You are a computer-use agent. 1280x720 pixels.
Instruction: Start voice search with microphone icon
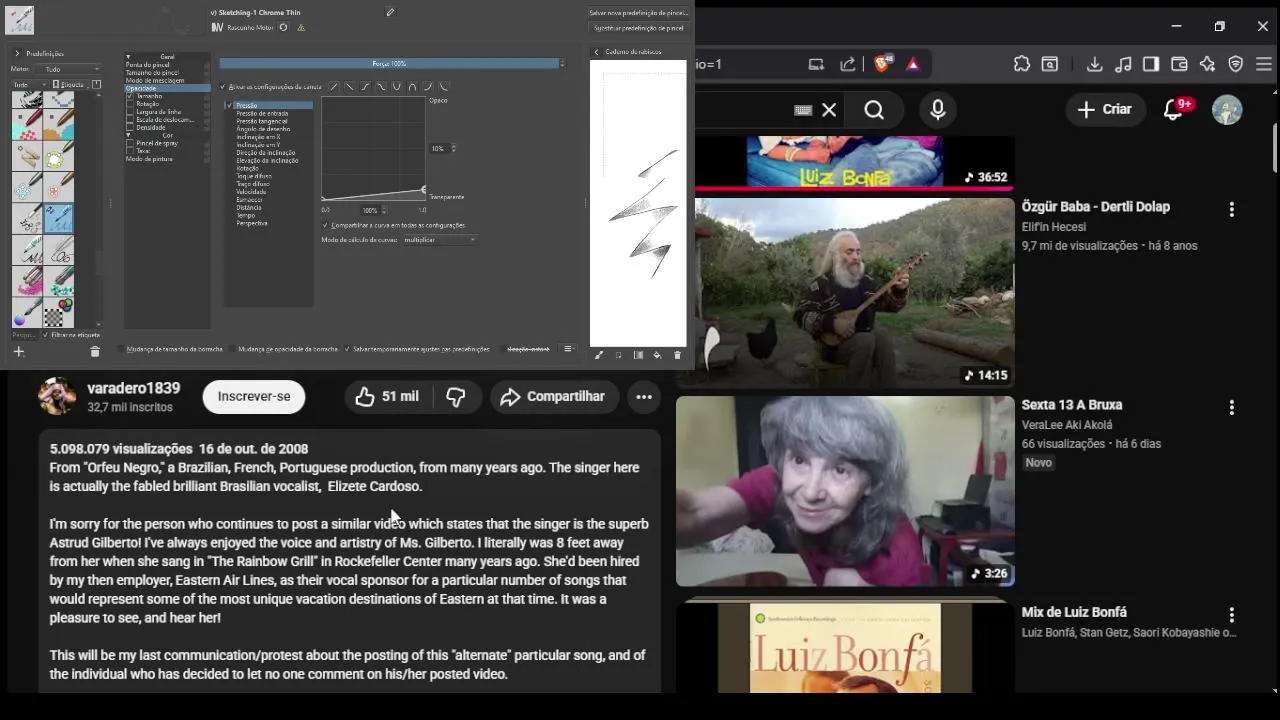(937, 110)
